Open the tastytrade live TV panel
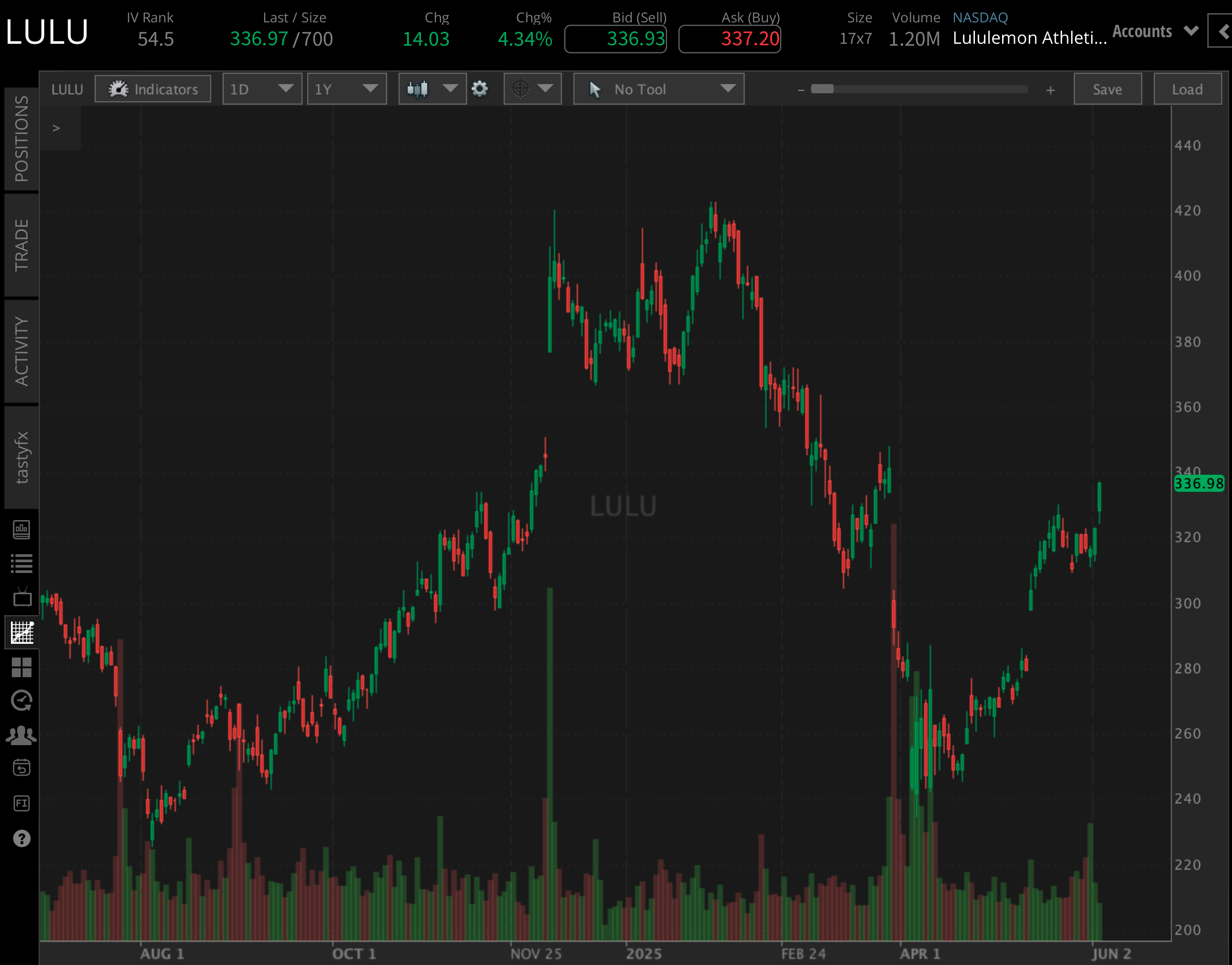The width and height of the screenshot is (1232, 965). [x=22, y=598]
